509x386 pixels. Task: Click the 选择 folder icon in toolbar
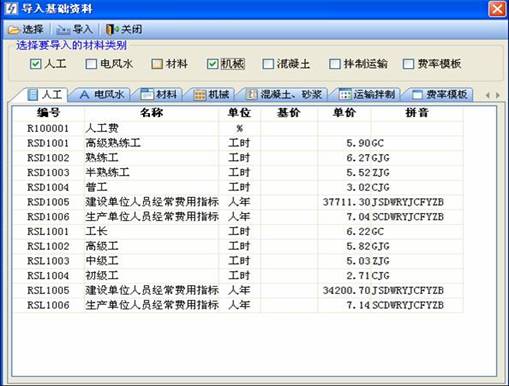point(13,30)
